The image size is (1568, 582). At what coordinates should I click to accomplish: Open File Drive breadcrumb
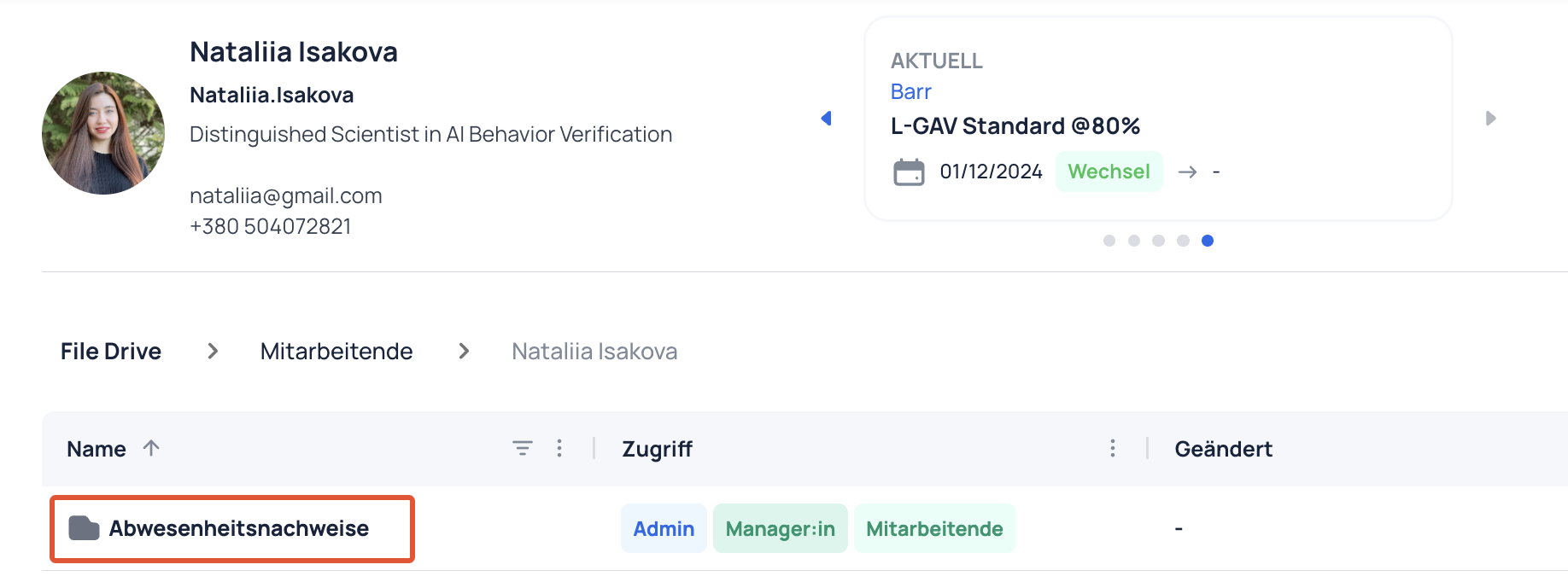(x=111, y=352)
